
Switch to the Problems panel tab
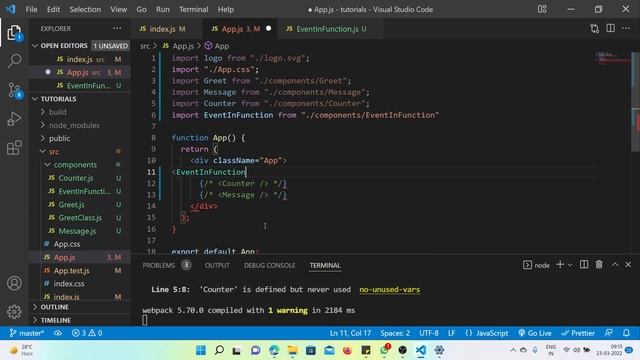tap(158, 265)
